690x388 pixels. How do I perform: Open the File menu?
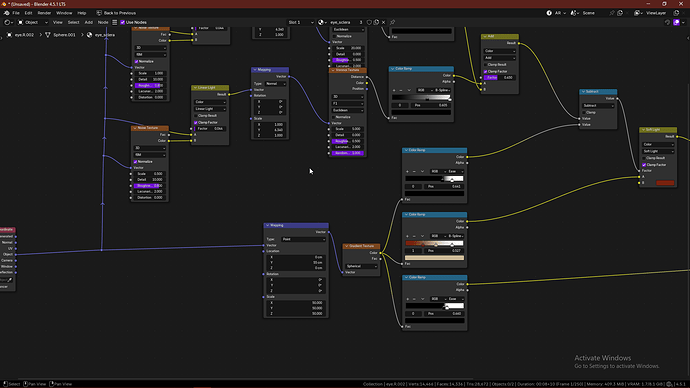16,13
